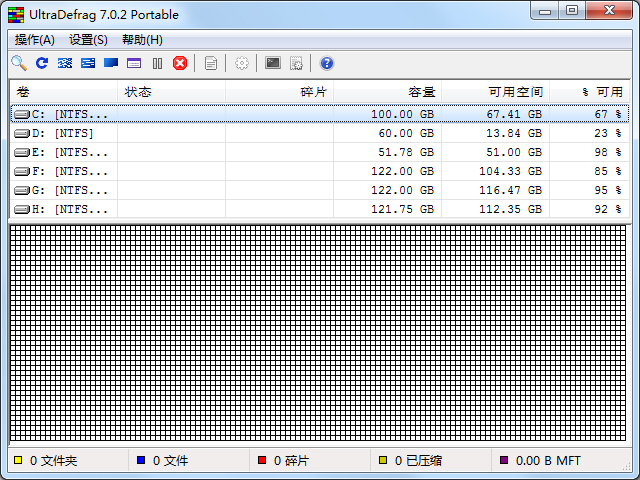Open the blue Help icon
Screen dimensions: 640x480
327,63
